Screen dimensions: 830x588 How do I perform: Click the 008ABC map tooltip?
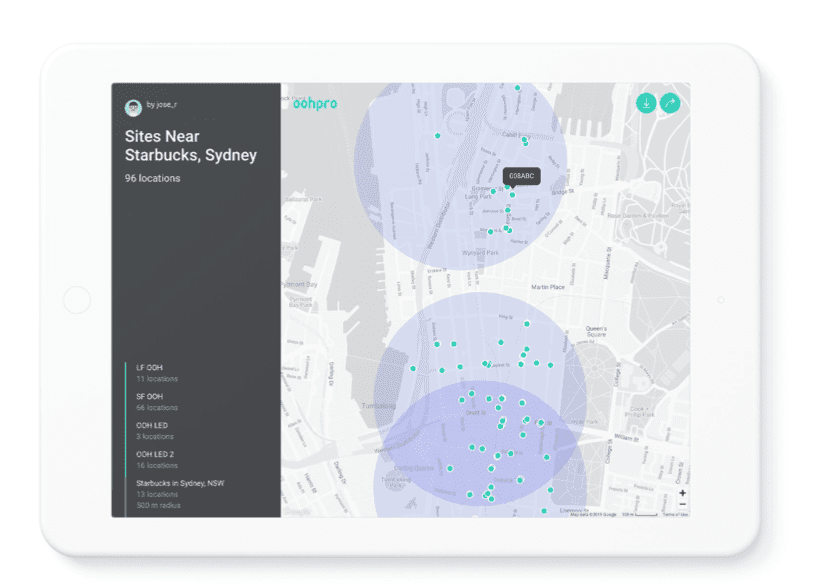(x=521, y=176)
